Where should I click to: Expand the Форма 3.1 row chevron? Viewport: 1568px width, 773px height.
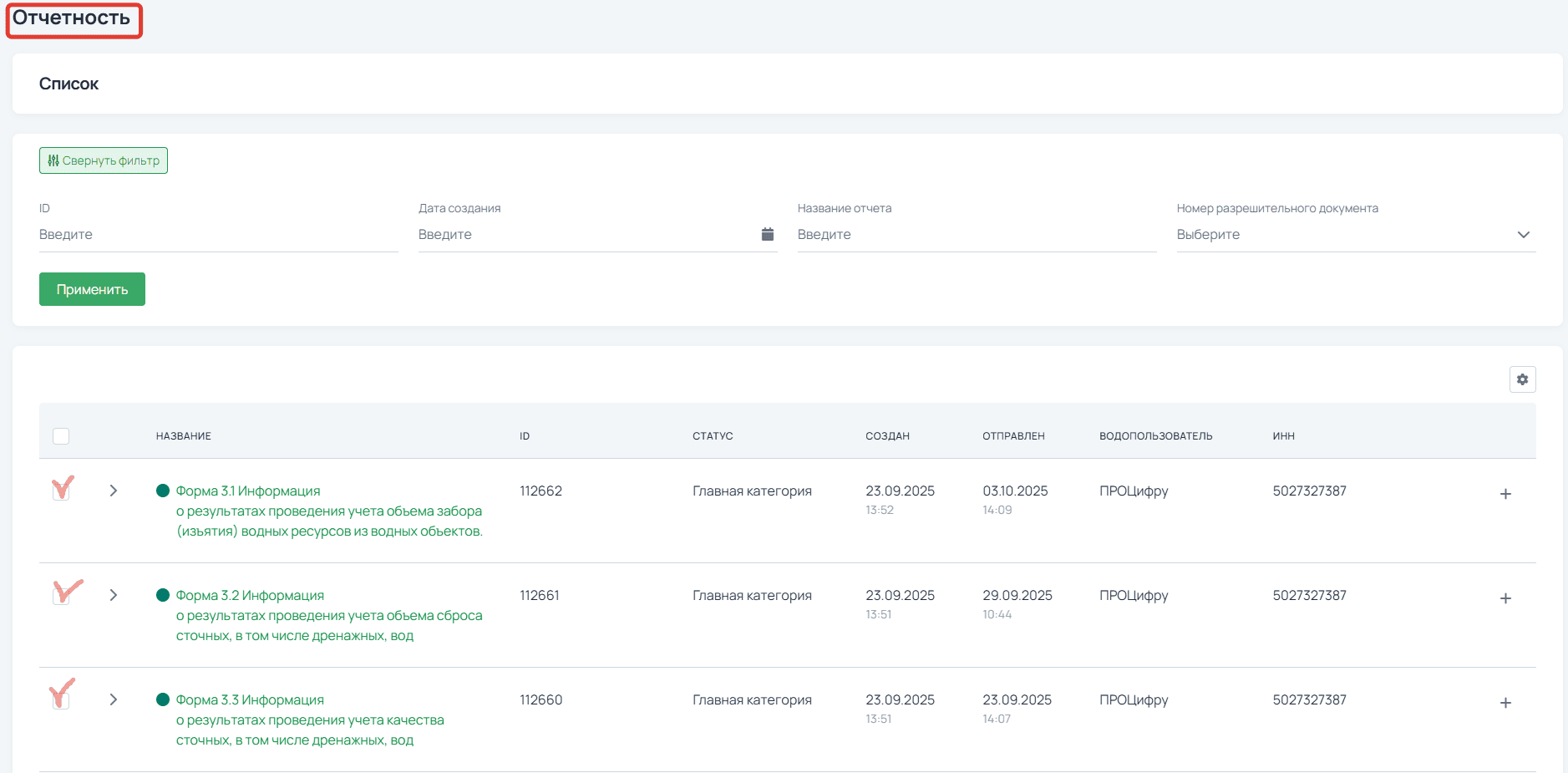(114, 491)
